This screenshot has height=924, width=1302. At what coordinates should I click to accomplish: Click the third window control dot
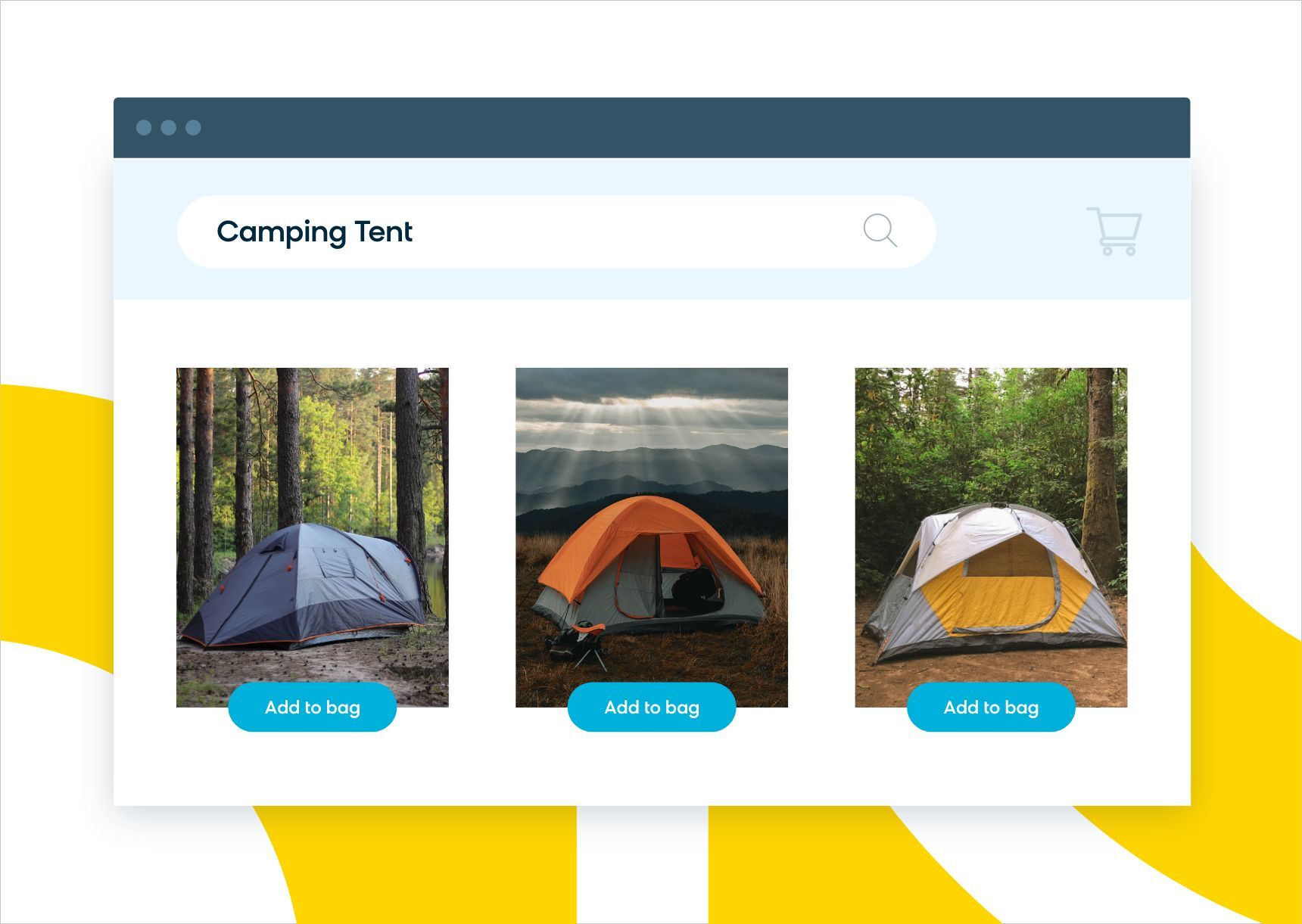click(193, 127)
